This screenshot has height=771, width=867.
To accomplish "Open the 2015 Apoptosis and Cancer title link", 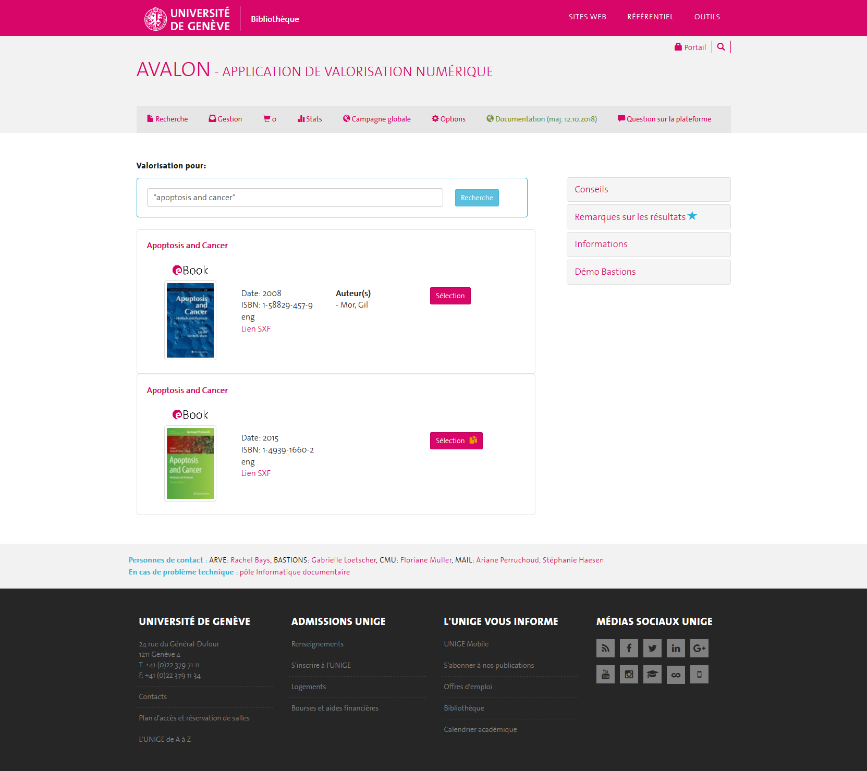I will (x=187, y=390).
